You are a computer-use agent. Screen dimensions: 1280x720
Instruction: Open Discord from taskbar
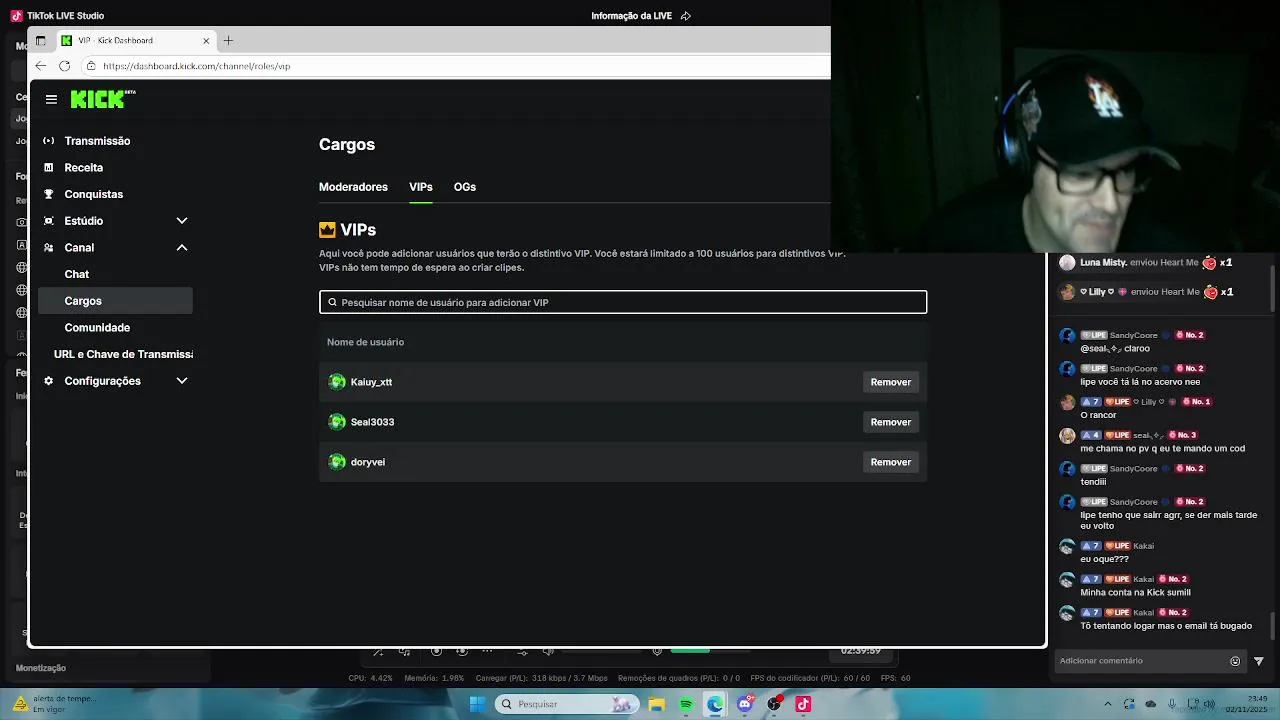[x=744, y=704]
